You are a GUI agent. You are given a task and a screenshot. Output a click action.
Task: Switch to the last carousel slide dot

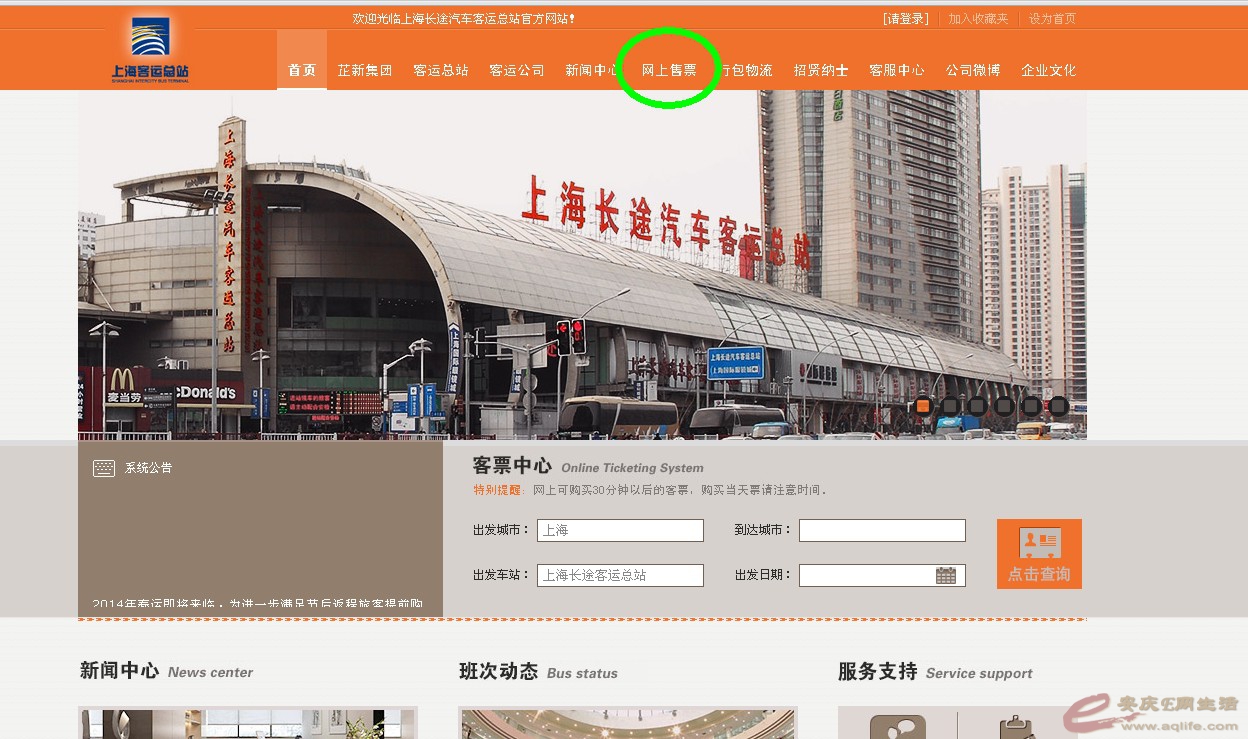[1058, 406]
